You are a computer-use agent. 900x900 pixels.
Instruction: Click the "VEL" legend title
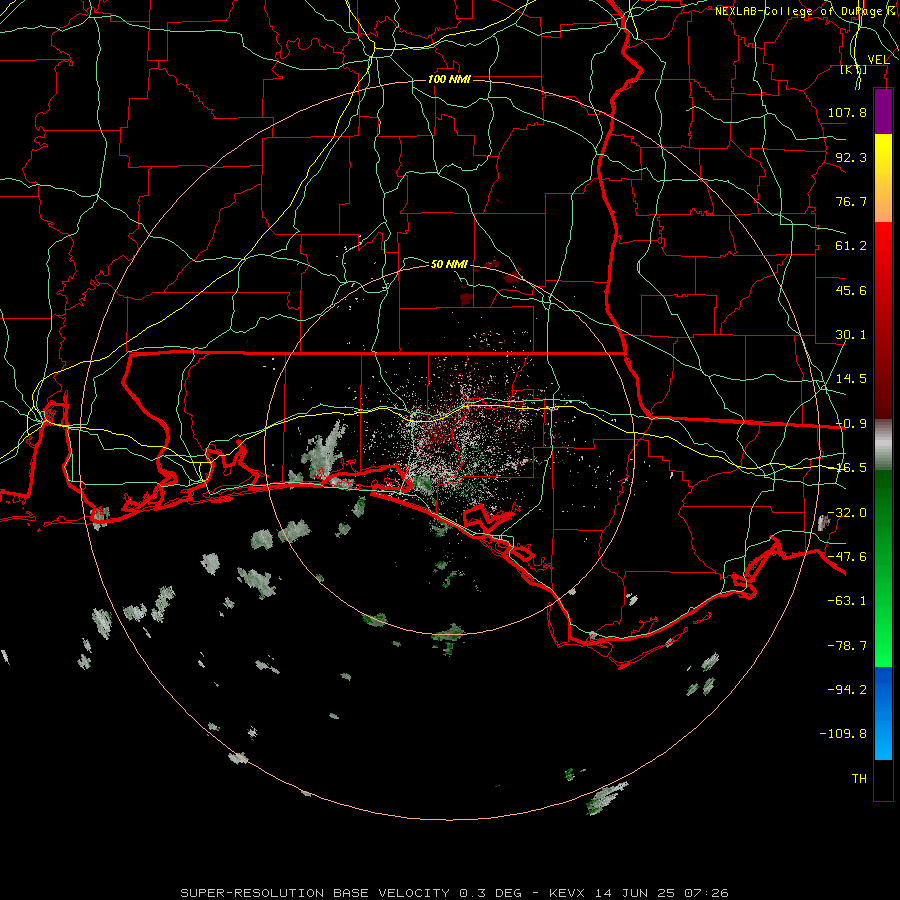point(878,60)
